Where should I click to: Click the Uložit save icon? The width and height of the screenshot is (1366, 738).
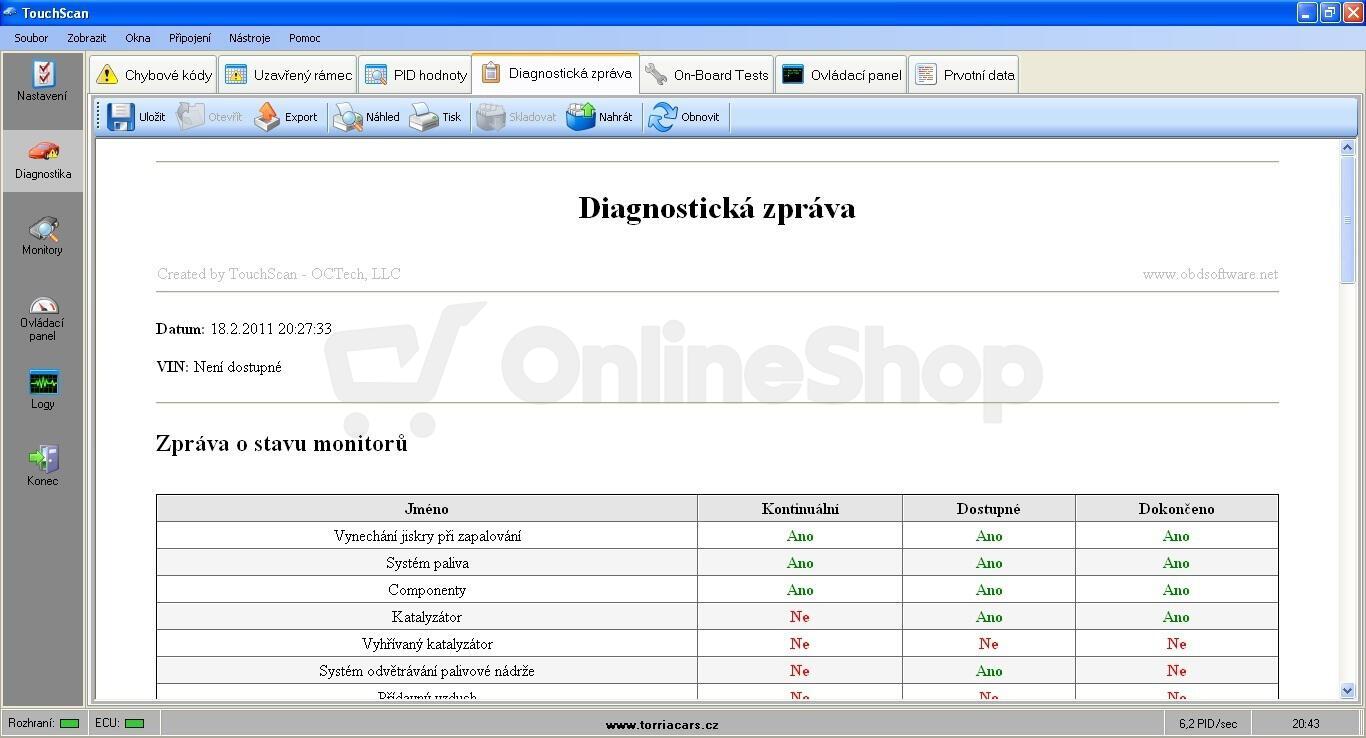click(121, 117)
